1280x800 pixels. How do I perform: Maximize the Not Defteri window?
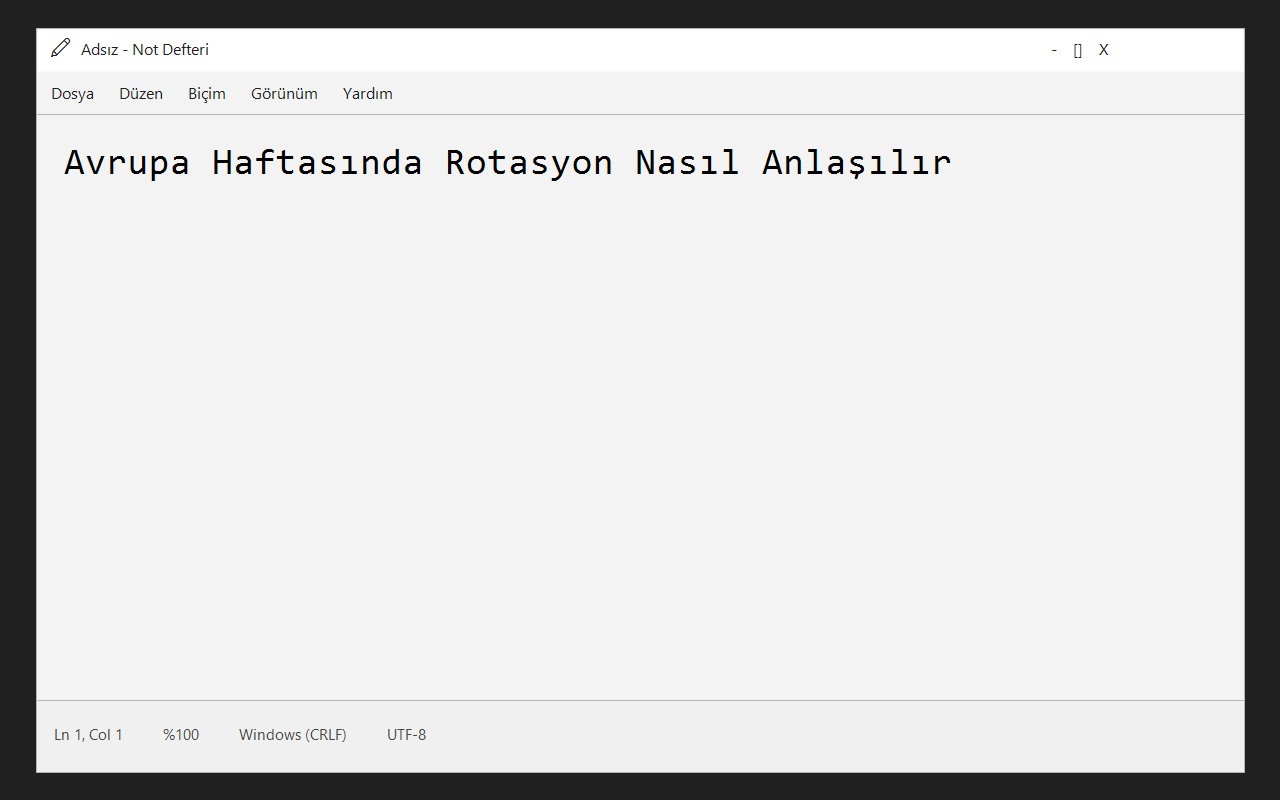click(1078, 50)
